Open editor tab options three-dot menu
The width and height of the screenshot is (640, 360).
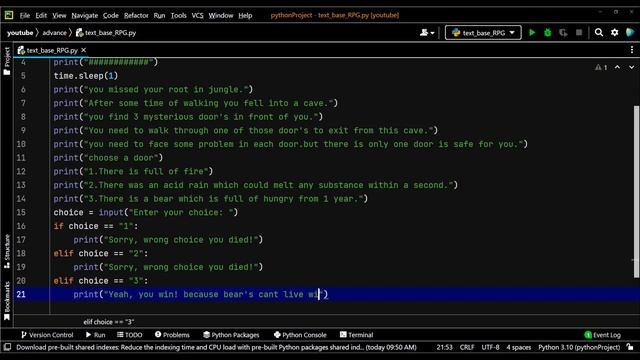click(632, 50)
